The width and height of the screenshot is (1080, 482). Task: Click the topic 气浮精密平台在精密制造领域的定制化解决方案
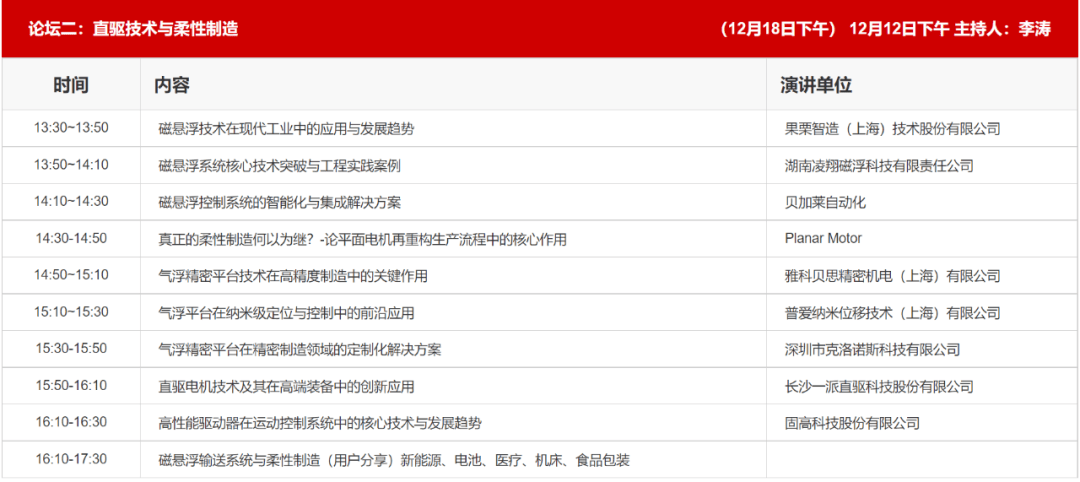pyautogui.click(x=300, y=349)
